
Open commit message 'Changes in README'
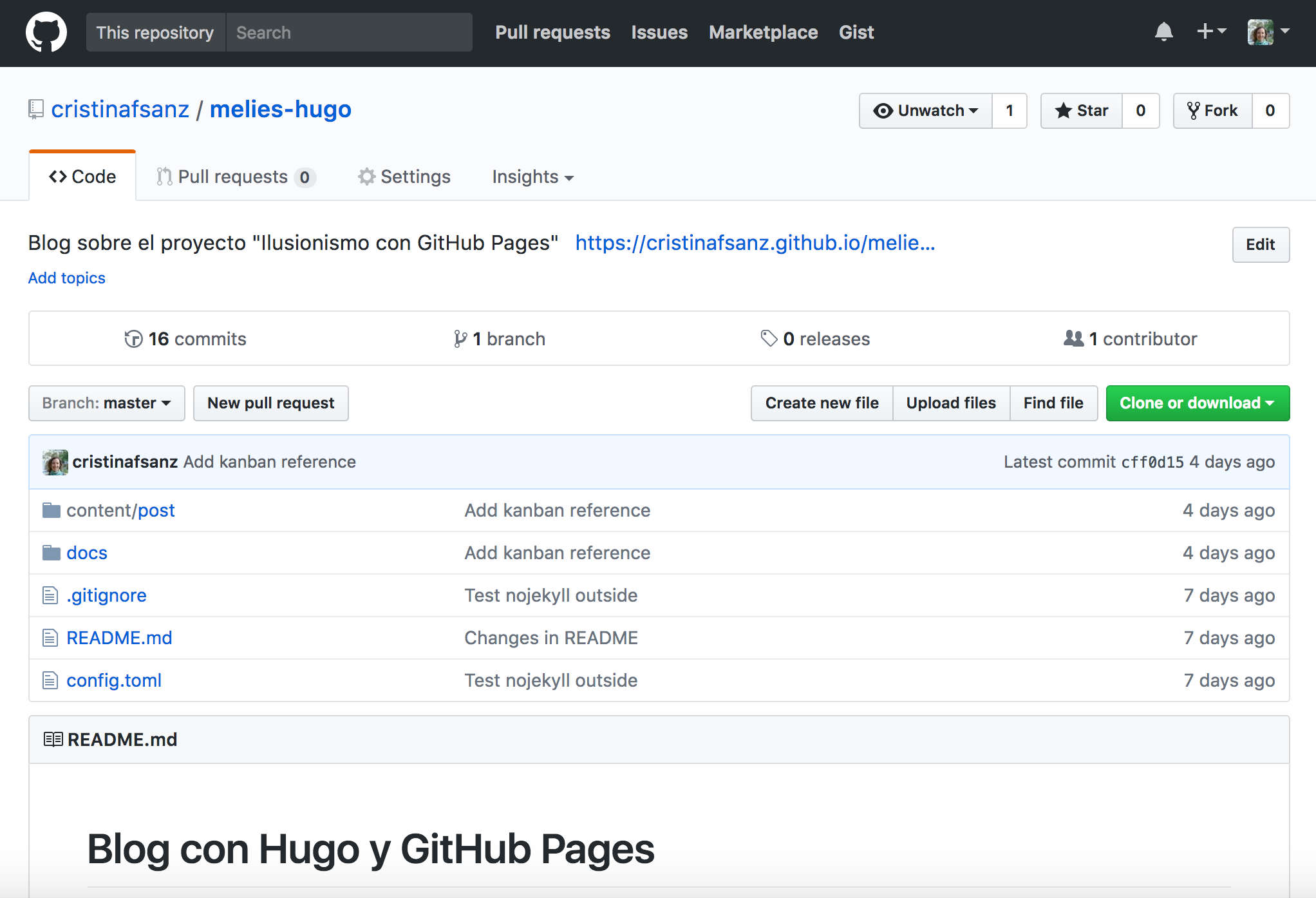(x=551, y=638)
